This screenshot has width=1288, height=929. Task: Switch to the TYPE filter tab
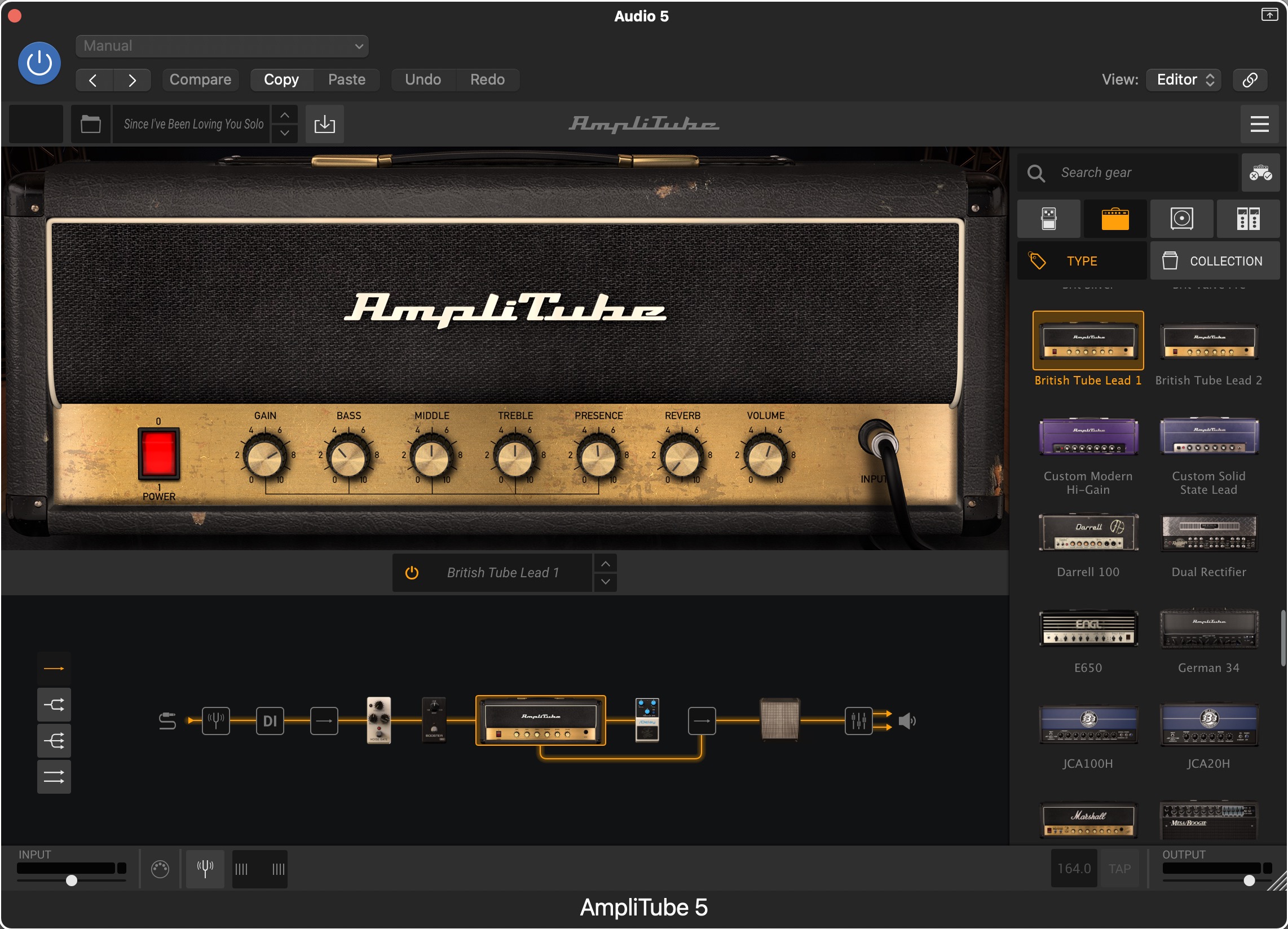pyautogui.click(x=1082, y=261)
